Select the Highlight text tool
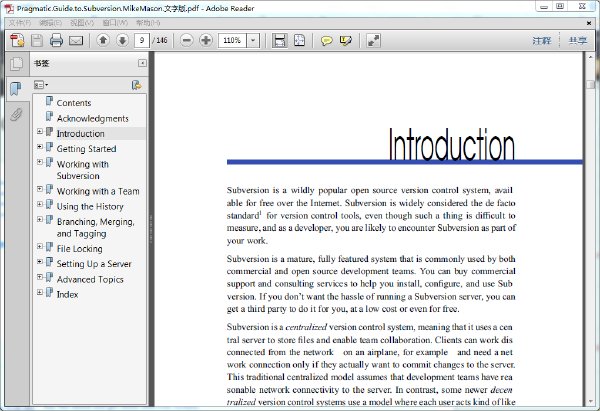 pyautogui.click(x=346, y=40)
